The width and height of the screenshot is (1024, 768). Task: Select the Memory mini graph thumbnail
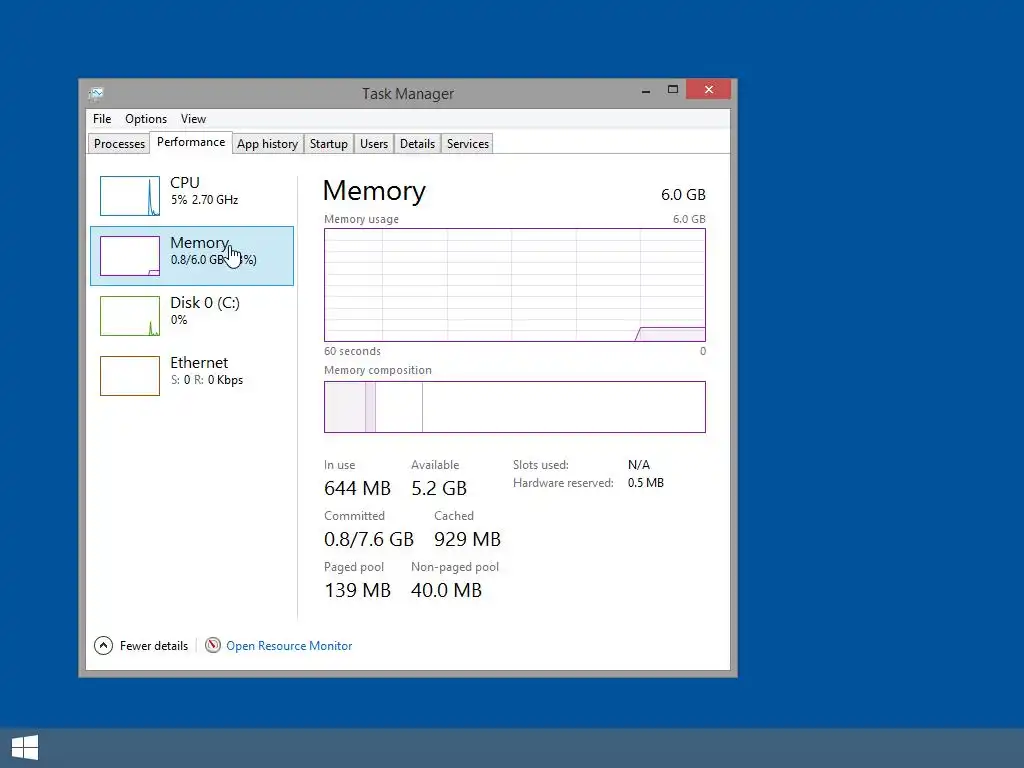coord(129,256)
